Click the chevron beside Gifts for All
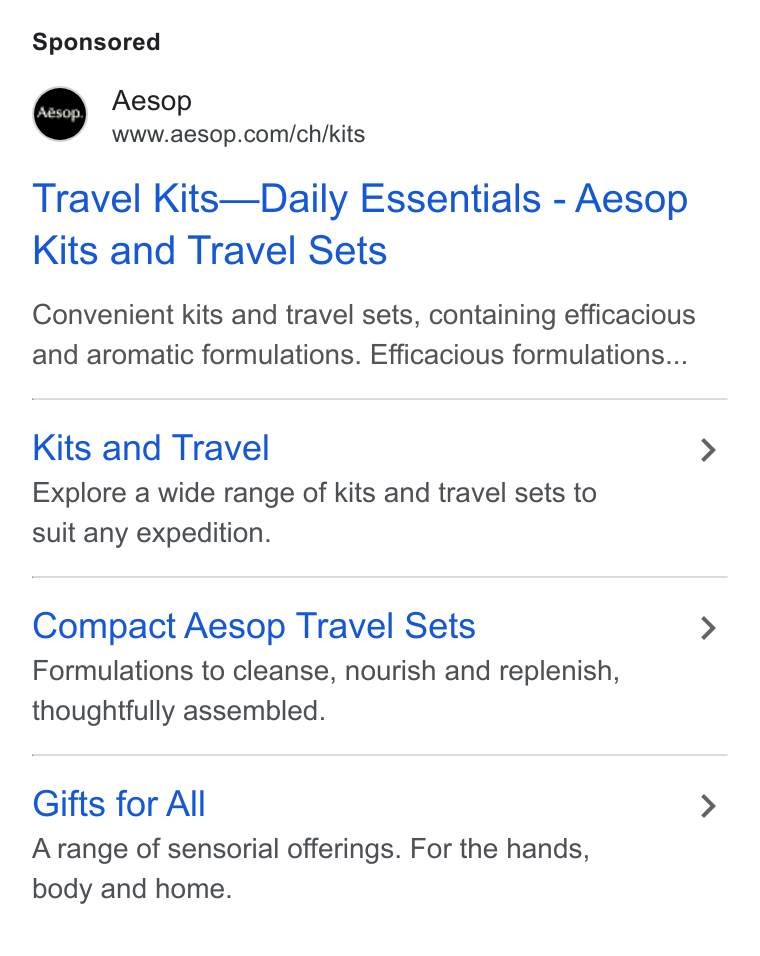The image size is (760, 956). pyautogui.click(x=708, y=806)
